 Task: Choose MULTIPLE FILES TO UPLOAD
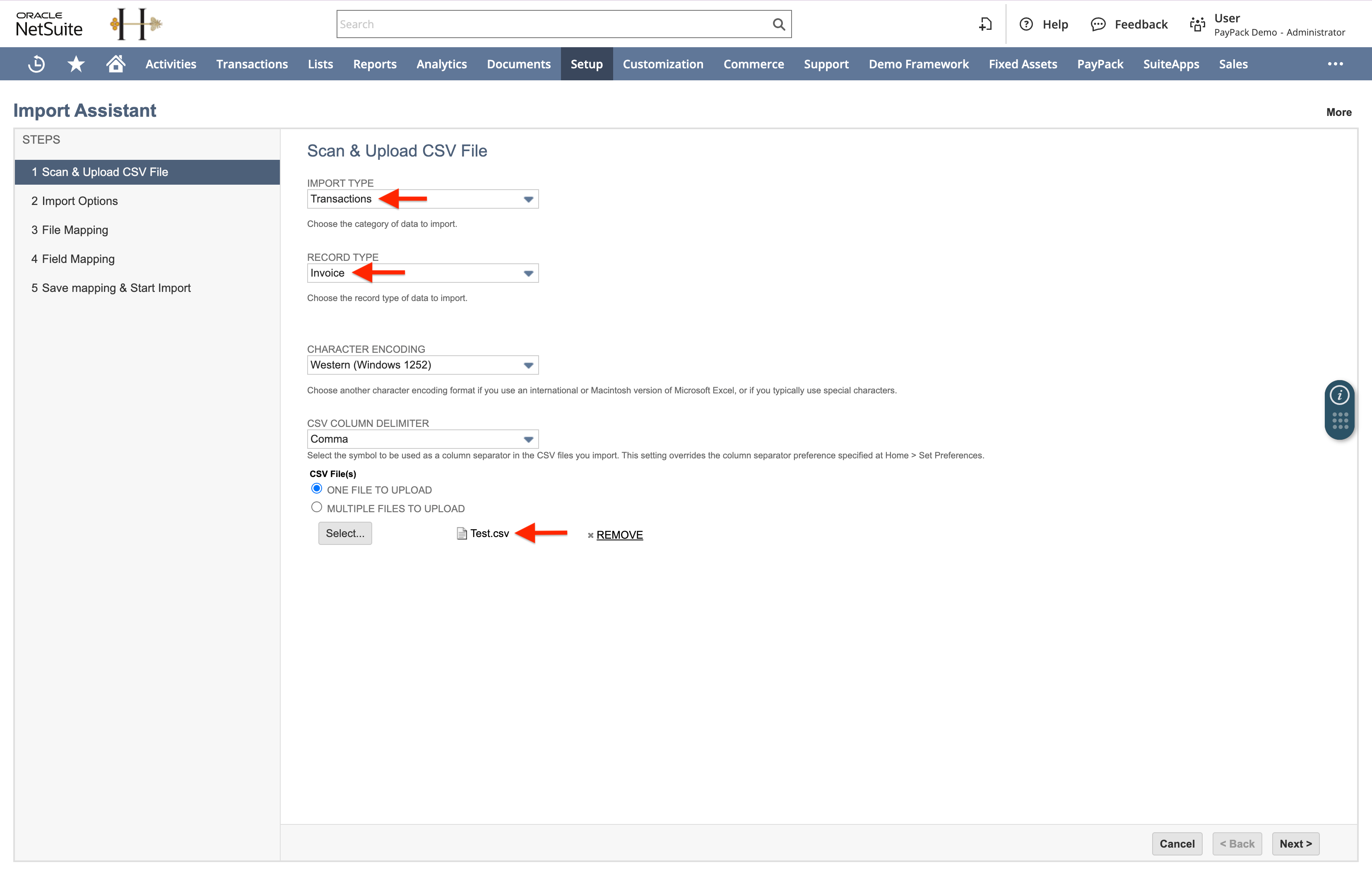pos(318,506)
